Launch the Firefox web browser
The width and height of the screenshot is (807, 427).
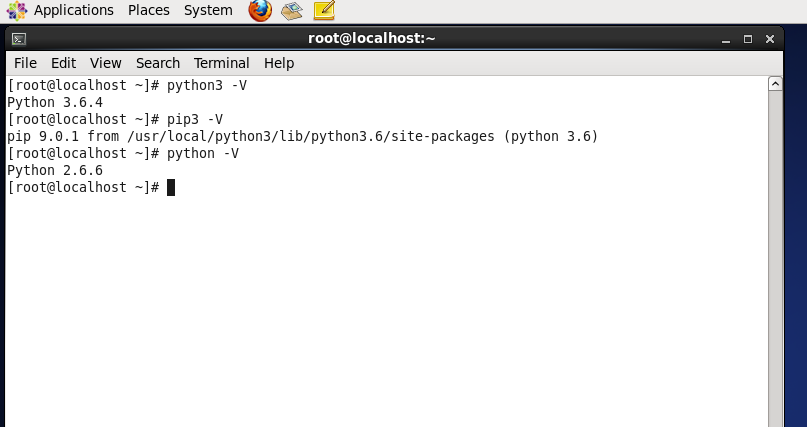260,11
